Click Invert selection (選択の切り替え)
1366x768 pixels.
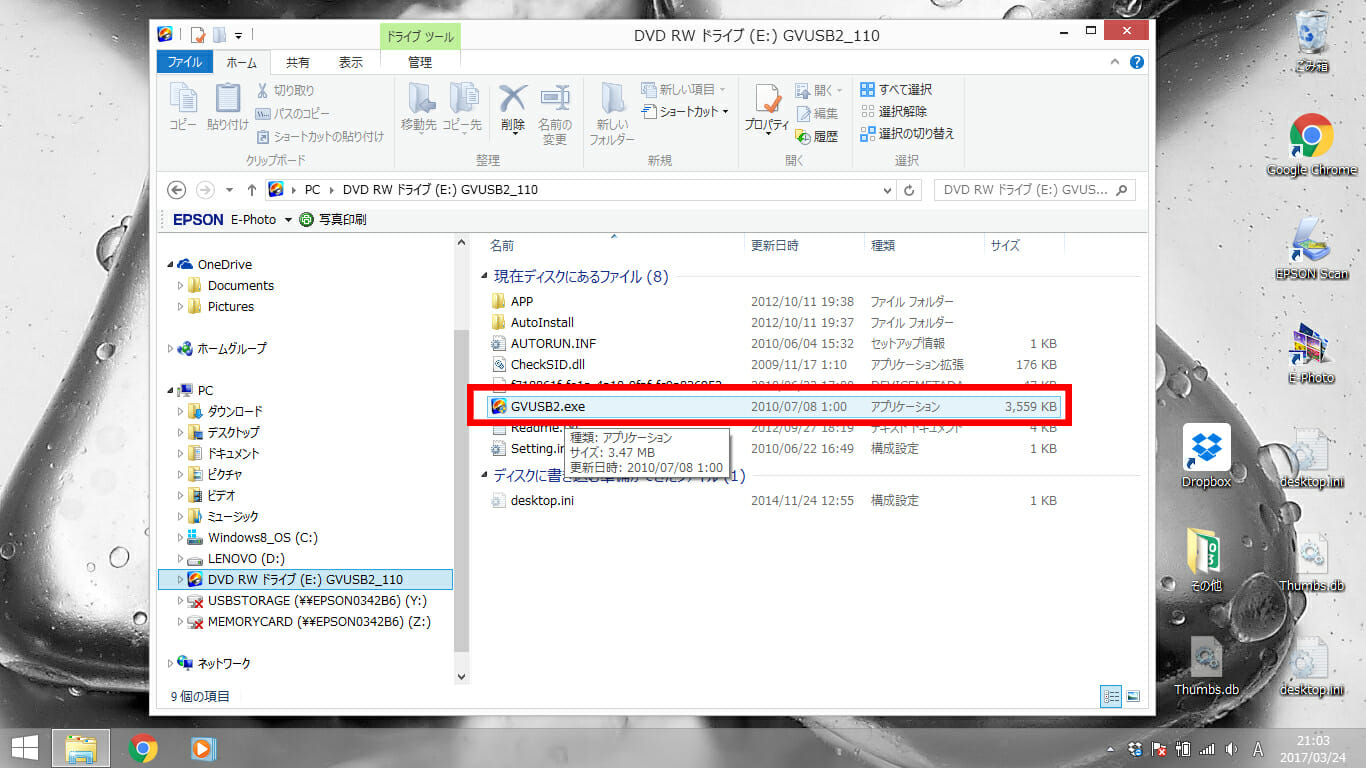click(x=908, y=134)
